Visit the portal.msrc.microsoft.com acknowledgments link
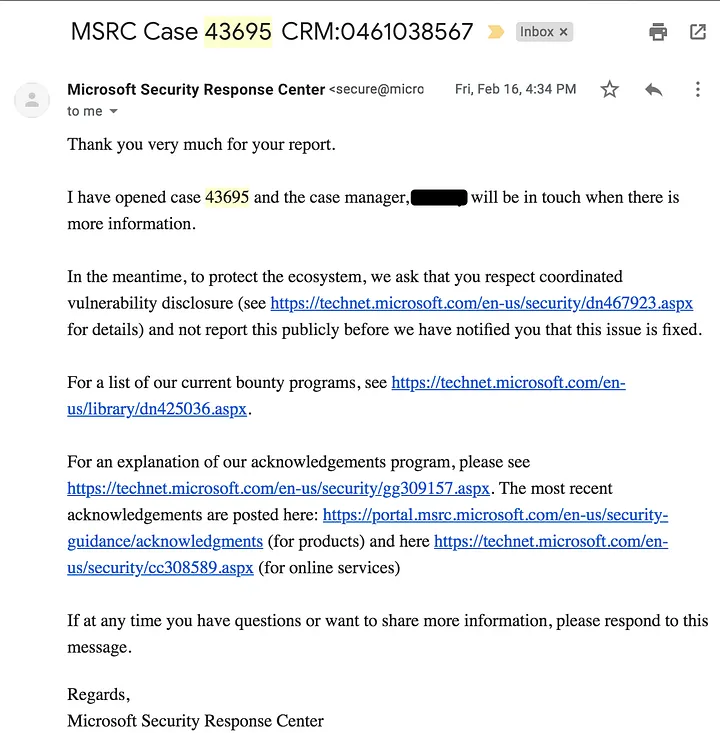Viewport: 720px width, 733px height. pyautogui.click(x=495, y=515)
